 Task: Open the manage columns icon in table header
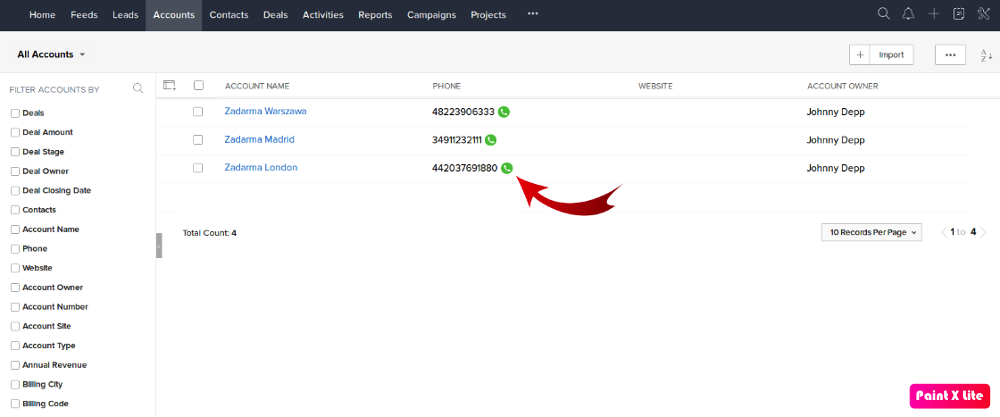click(x=169, y=85)
